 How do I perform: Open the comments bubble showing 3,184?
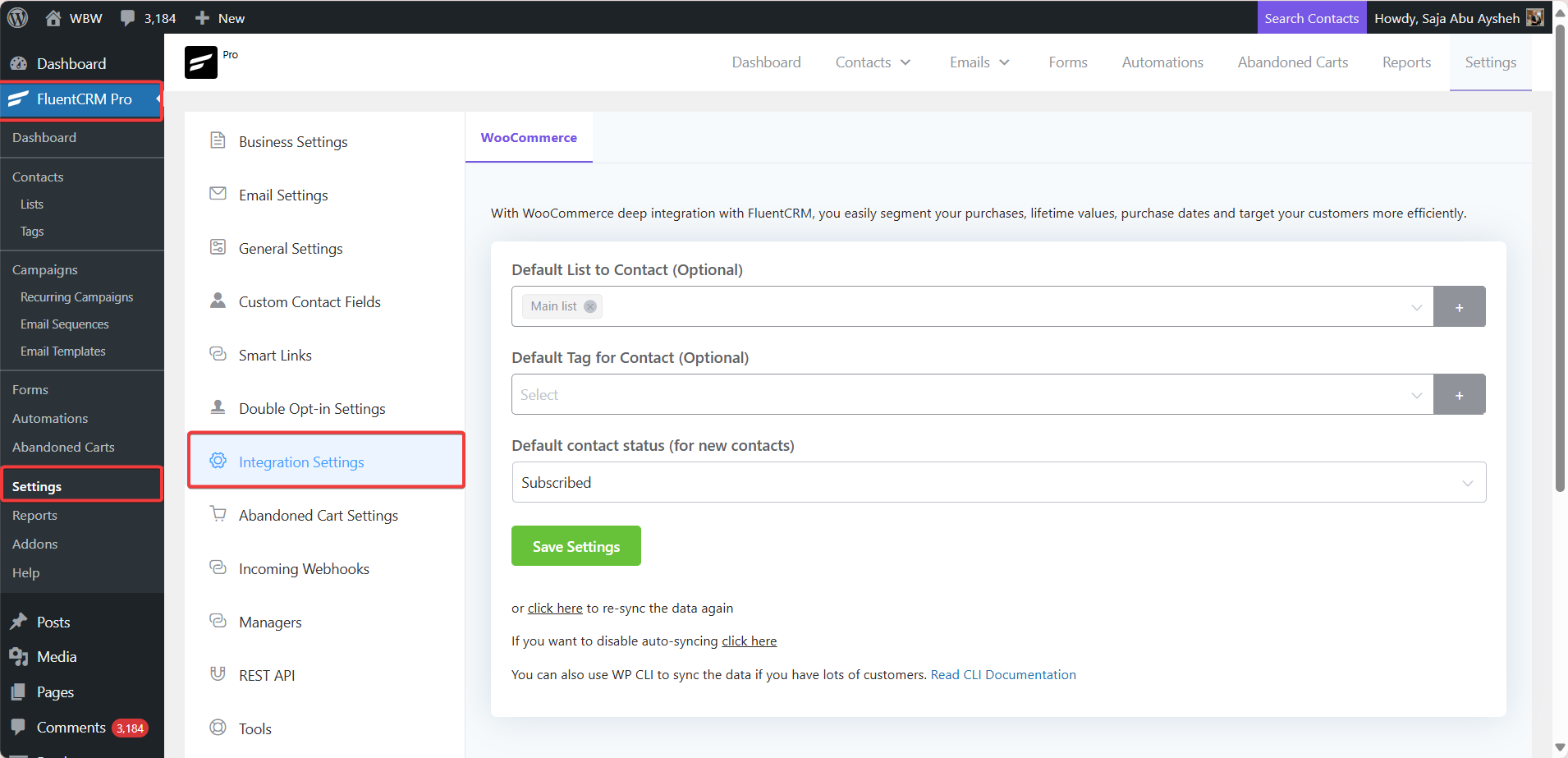[x=127, y=18]
